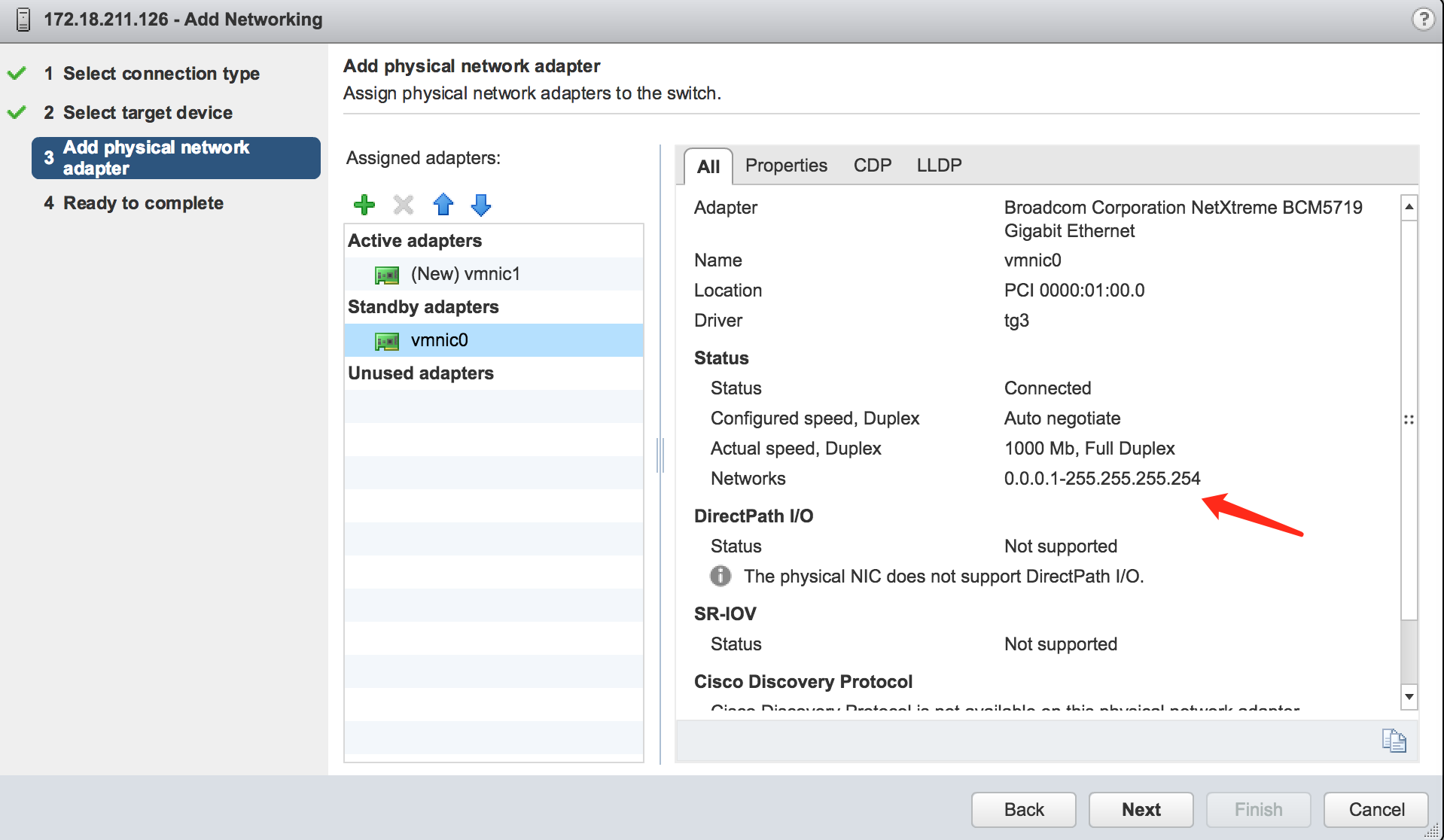The image size is (1444, 840).
Task: Copy adapter details using the copy icon
Action: tap(1395, 741)
